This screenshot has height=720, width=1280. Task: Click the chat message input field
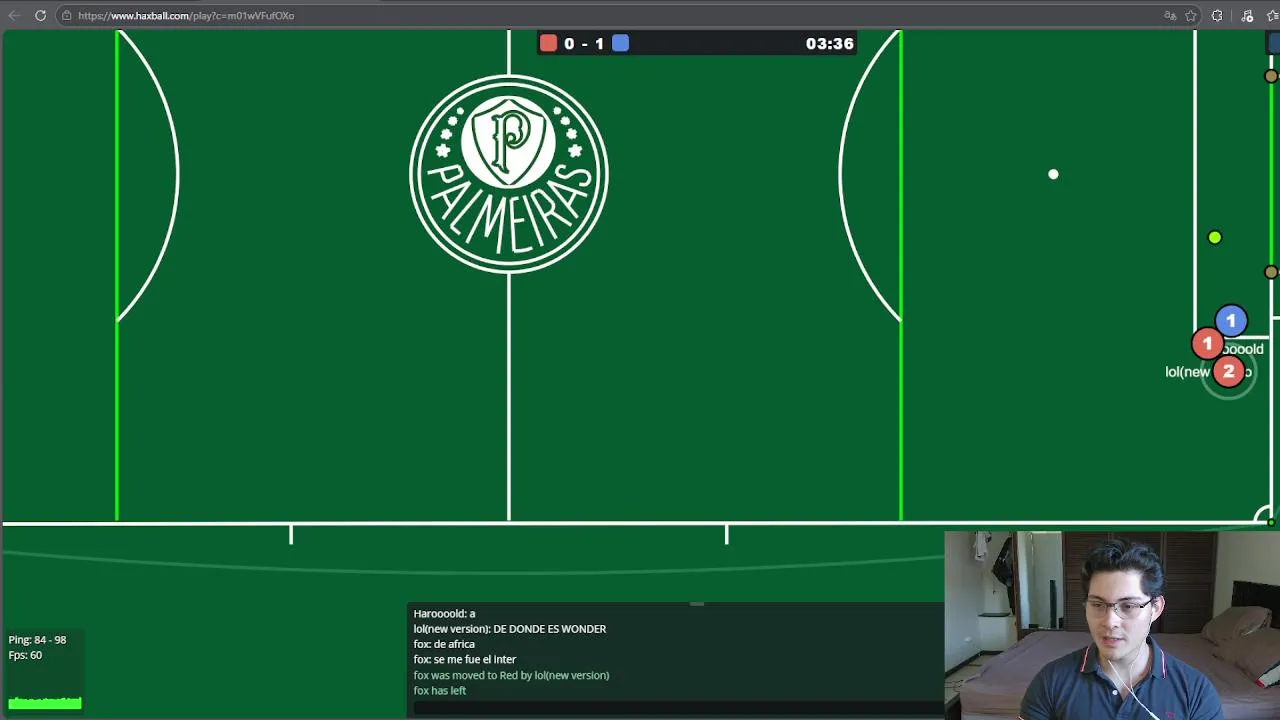click(x=678, y=708)
